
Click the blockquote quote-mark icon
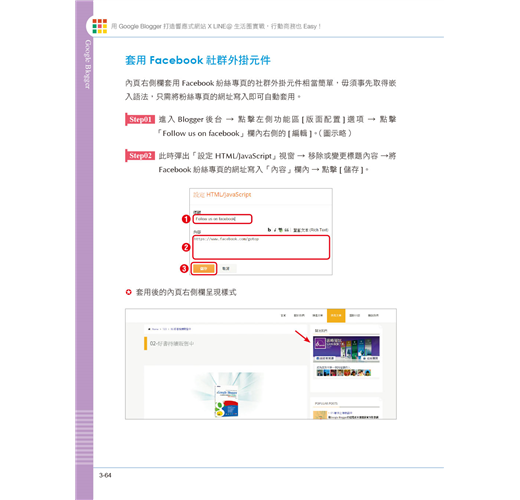[286, 230]
